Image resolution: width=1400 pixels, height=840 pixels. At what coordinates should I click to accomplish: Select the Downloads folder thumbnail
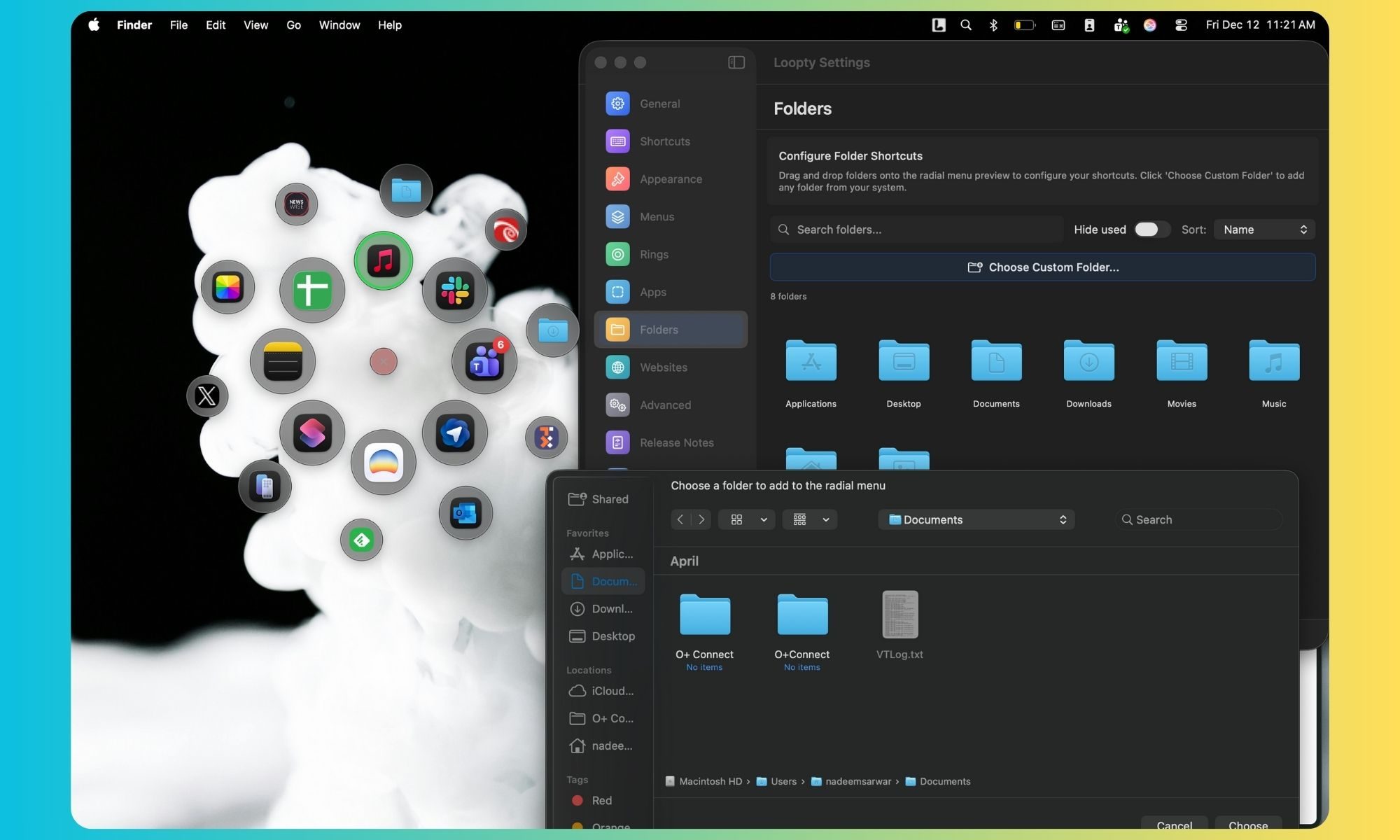1088,361
